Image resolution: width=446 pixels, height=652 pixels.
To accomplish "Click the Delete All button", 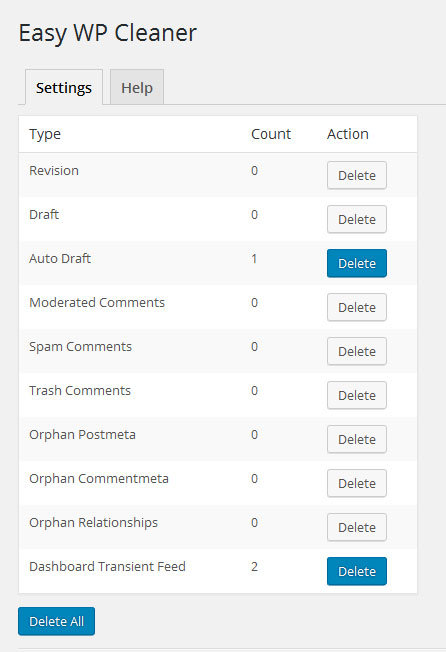I will pyautogui.click(x=57, y=621).
